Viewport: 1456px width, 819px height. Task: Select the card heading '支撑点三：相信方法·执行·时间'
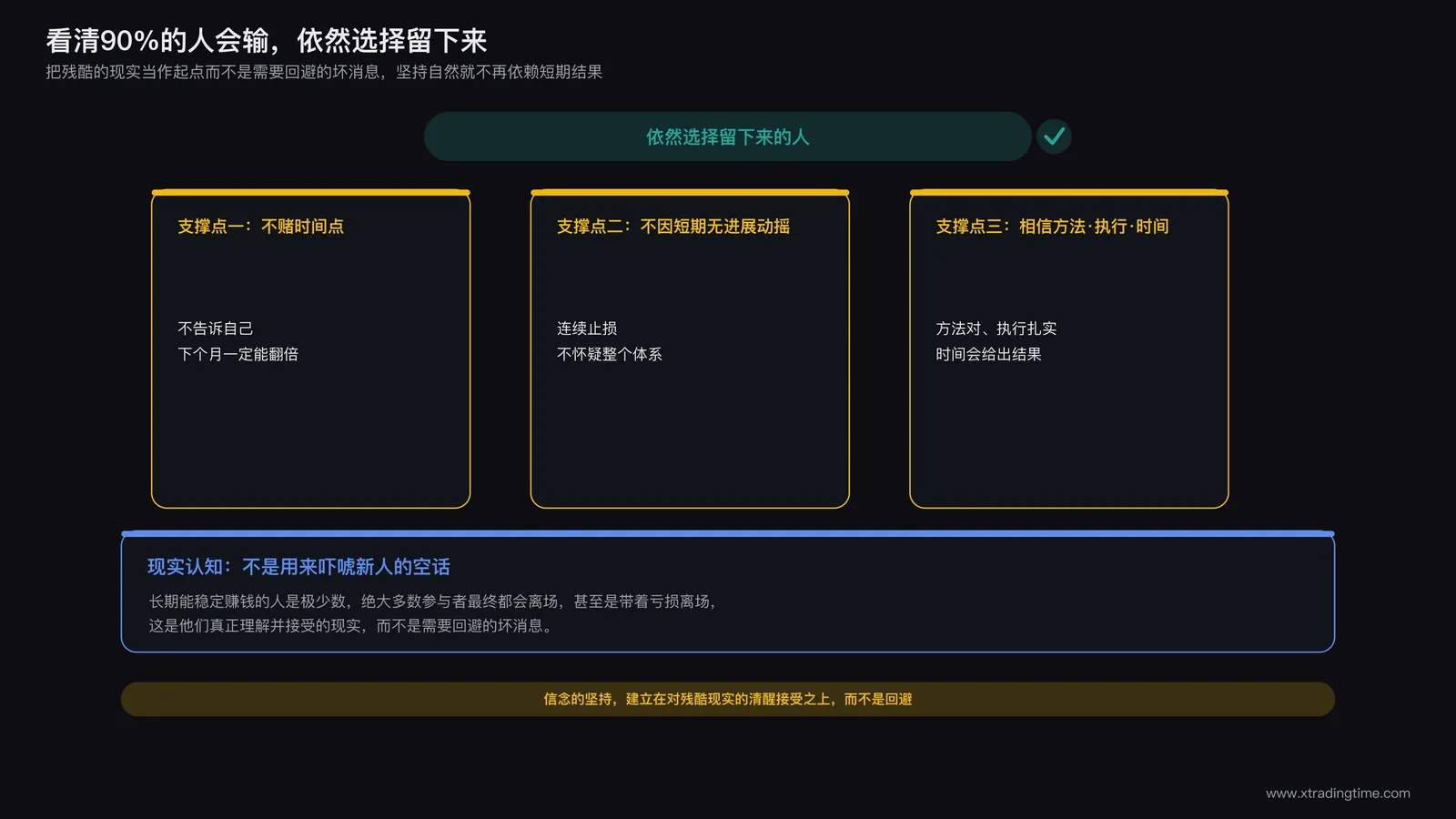coord(1052,227)
